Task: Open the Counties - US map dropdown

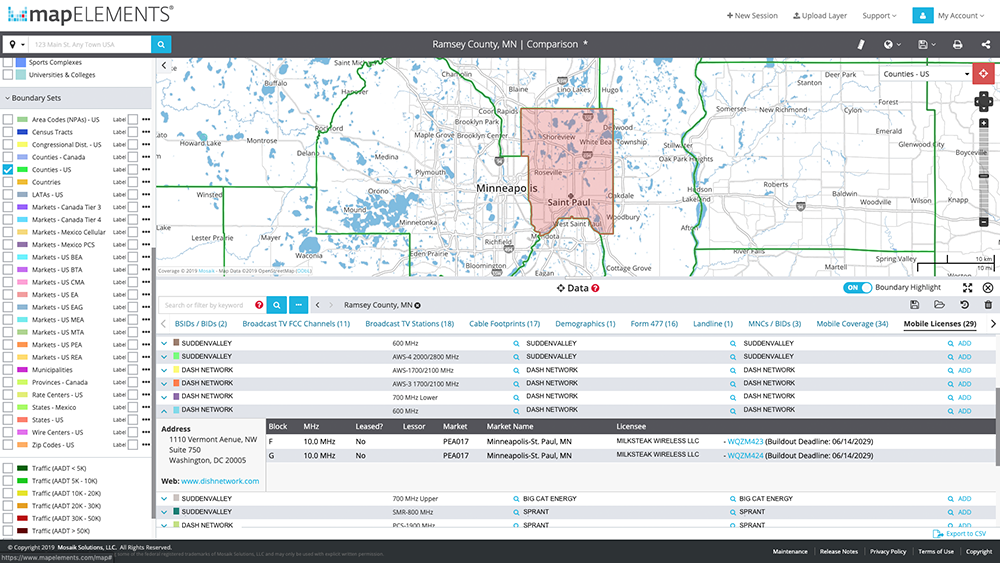Action: tap(927, 74)
